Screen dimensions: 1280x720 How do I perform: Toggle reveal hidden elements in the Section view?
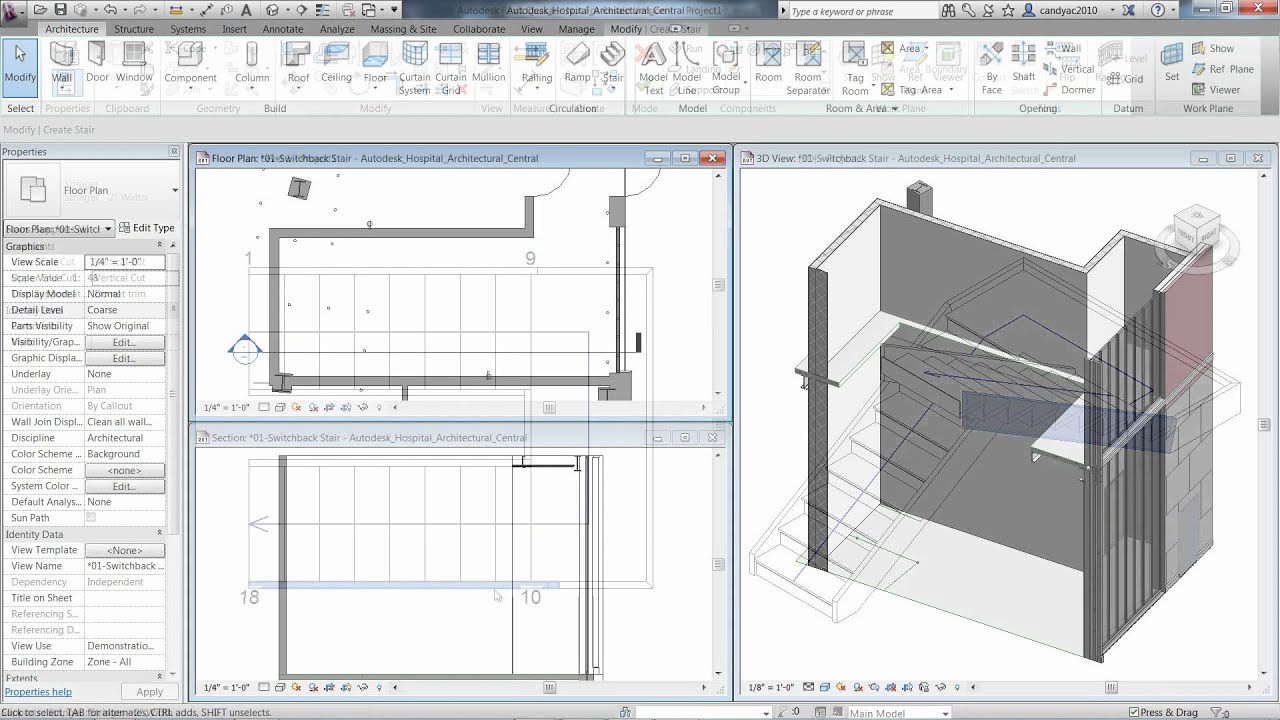pos(378,688)
